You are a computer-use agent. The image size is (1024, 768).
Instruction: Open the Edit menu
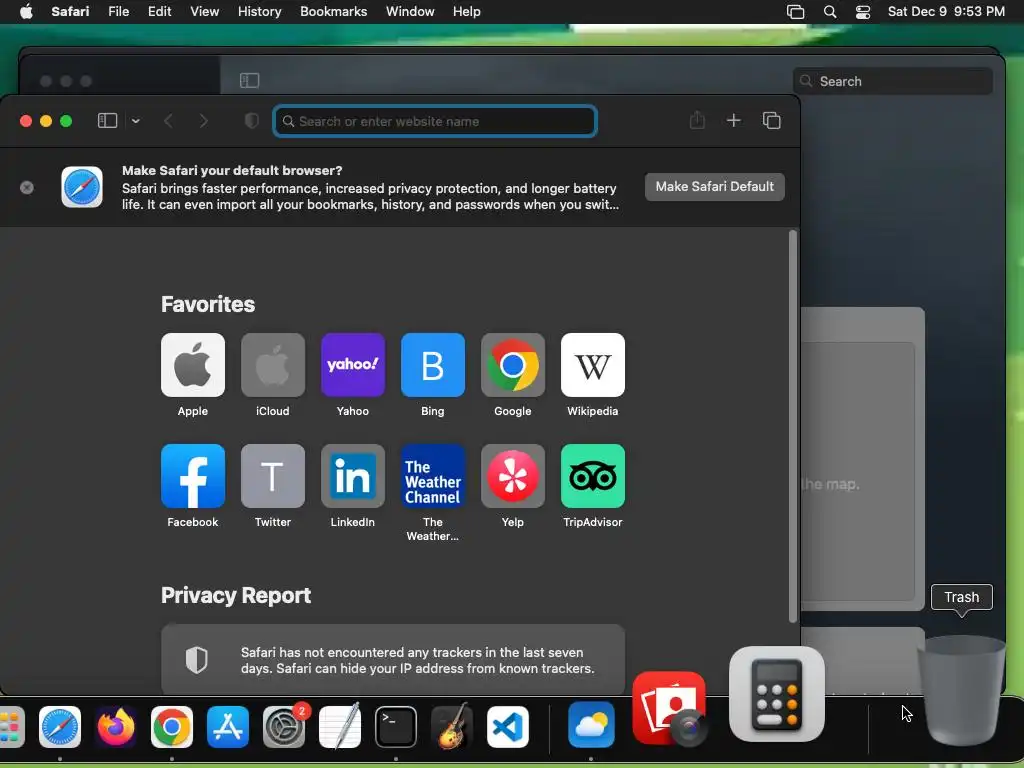click(159, 12)
